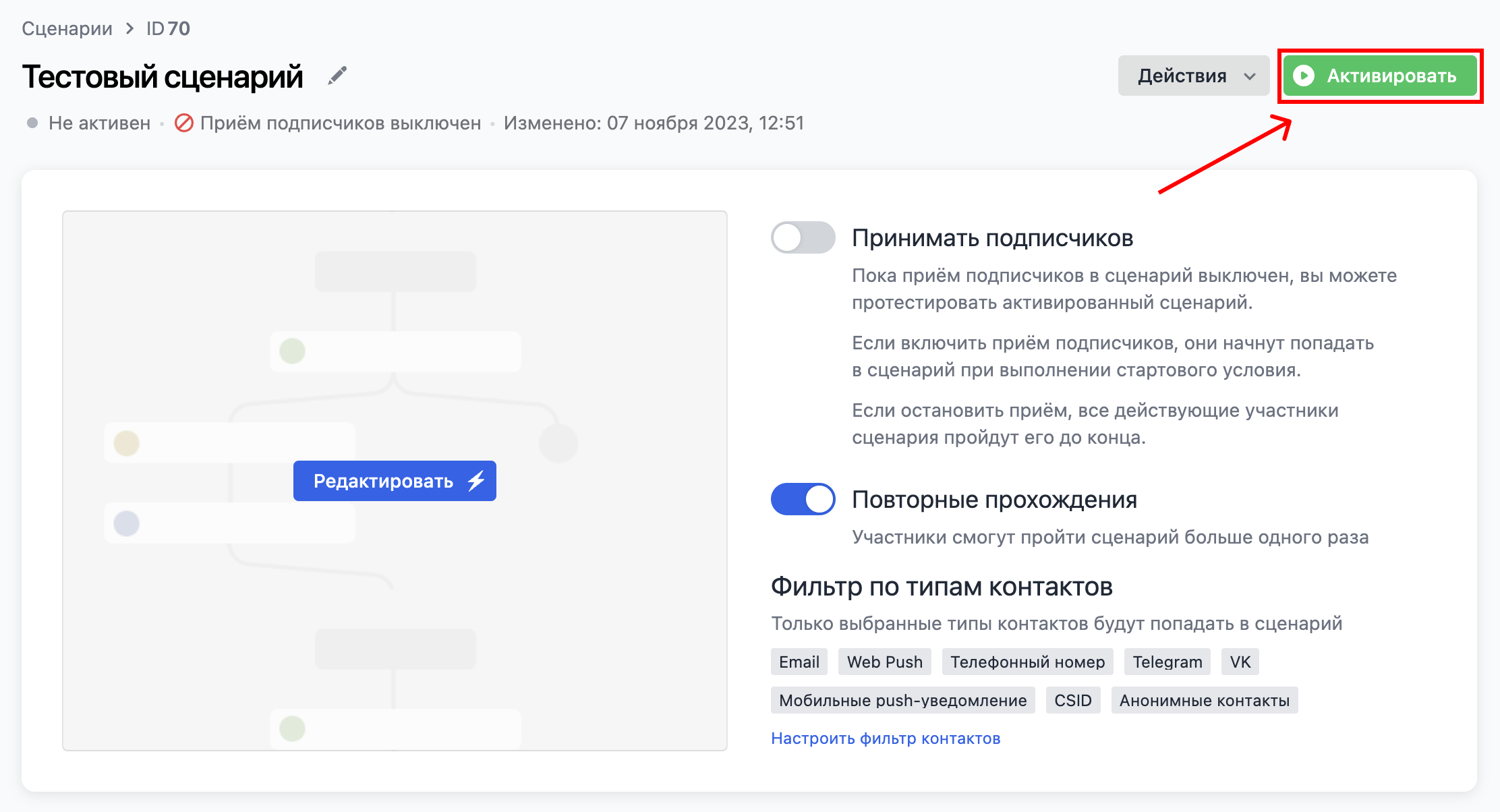Screen dimensions: 1500x812
Task: Enable the Принимать подписчиков toggle
Action: pyautogui.click(x=803, y=238)
